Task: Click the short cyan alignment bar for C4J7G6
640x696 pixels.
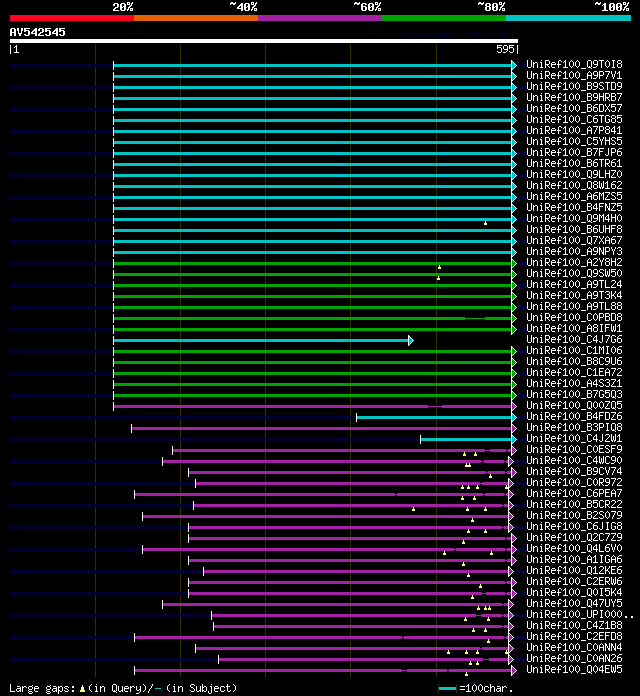Action: click(261, 340)
